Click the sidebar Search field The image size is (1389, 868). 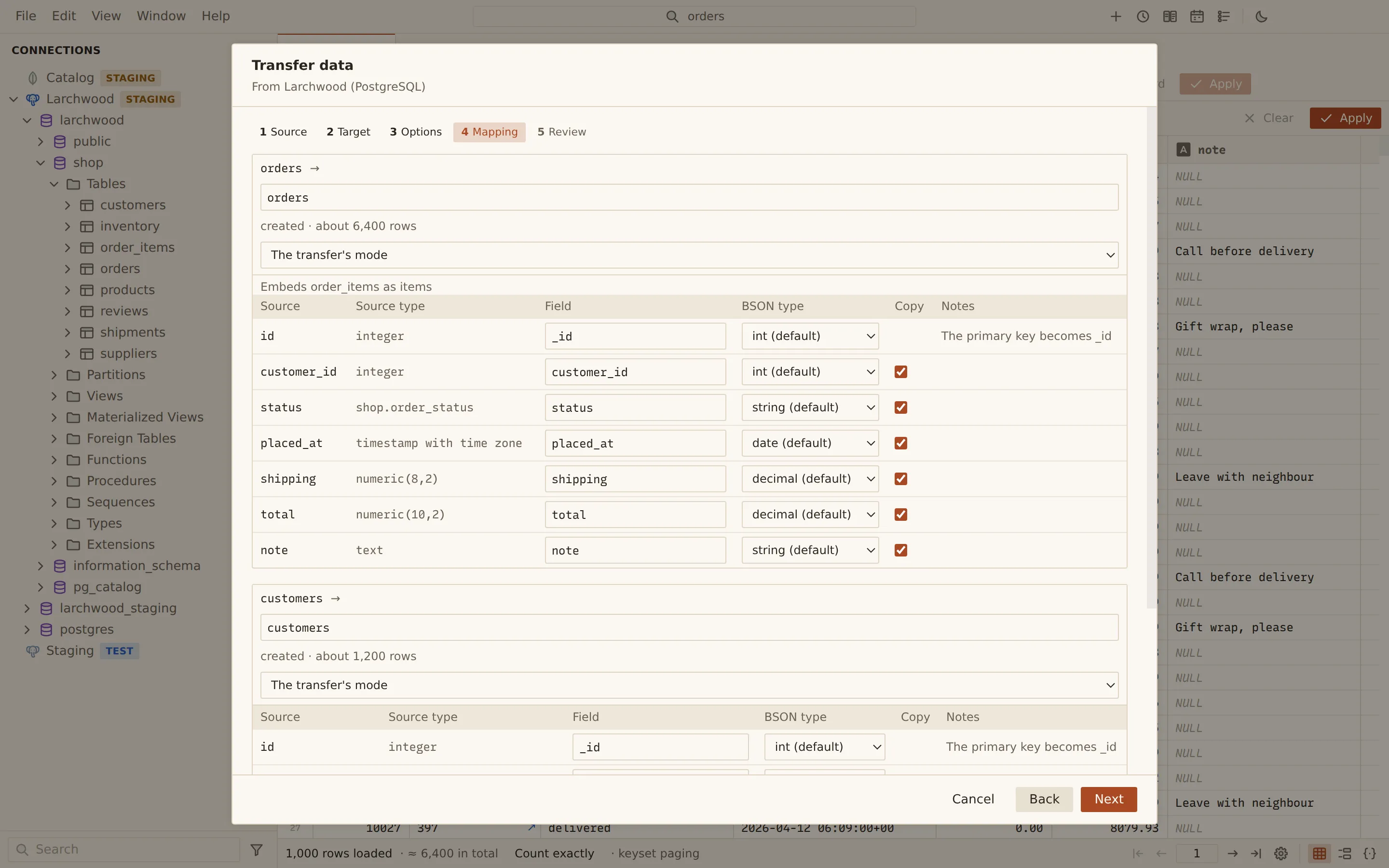click(123, 850)
